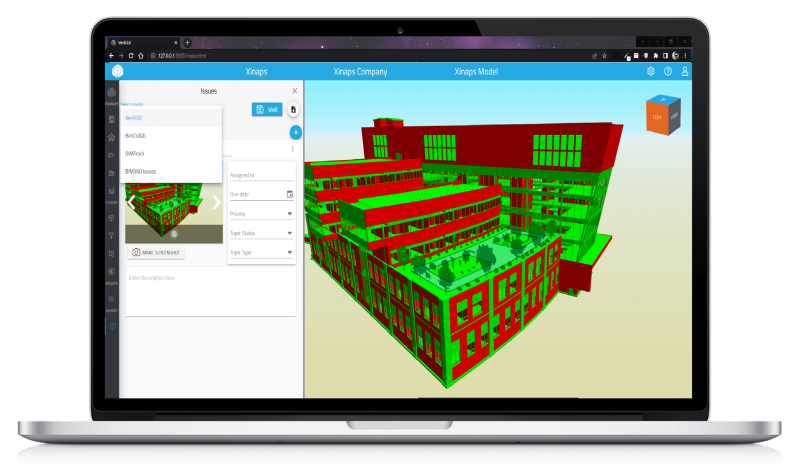The width and height of the screenshot is (800, 467).
Task: Click the document list icon below Project
Action: coord(112,119)
